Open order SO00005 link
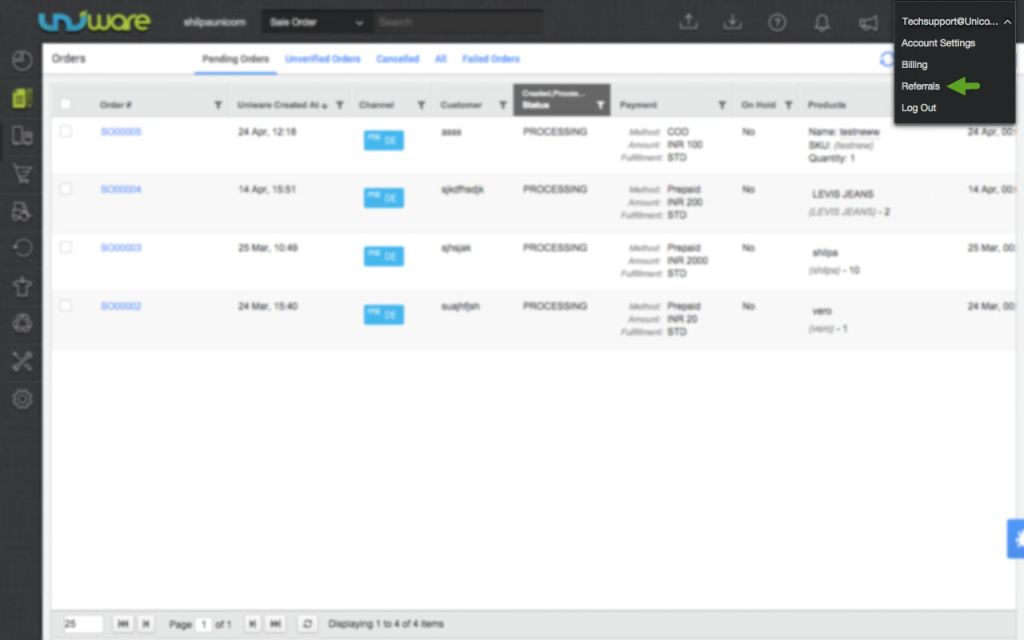 pos(121,132)
